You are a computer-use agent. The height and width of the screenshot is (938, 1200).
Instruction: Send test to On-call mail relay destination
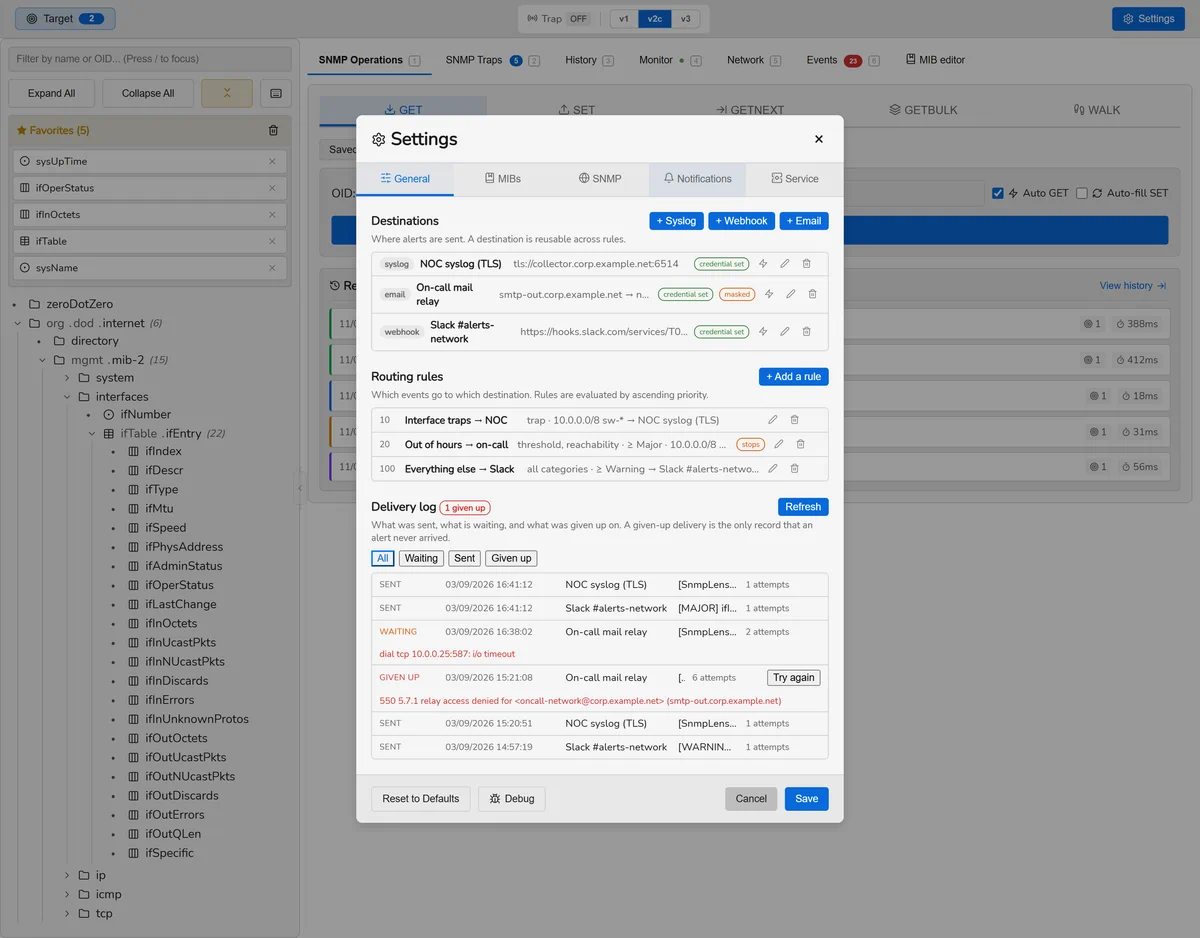[769, 294]
